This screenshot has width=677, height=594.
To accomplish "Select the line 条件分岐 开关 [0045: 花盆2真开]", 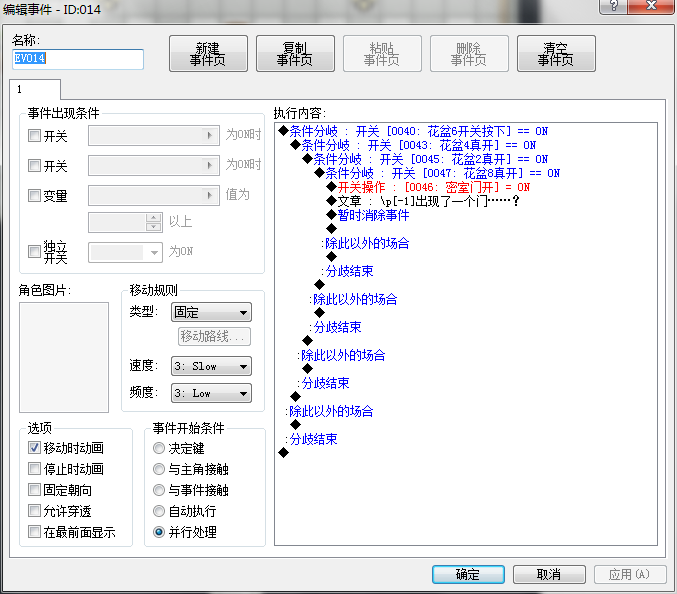I will coord(425,159).
